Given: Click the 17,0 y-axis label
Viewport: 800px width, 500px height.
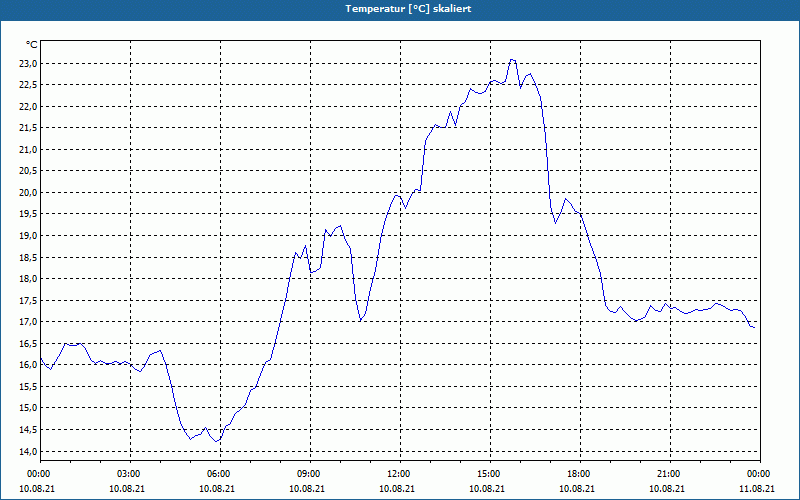Looking at the screenshot, I should tap(28, 322).
